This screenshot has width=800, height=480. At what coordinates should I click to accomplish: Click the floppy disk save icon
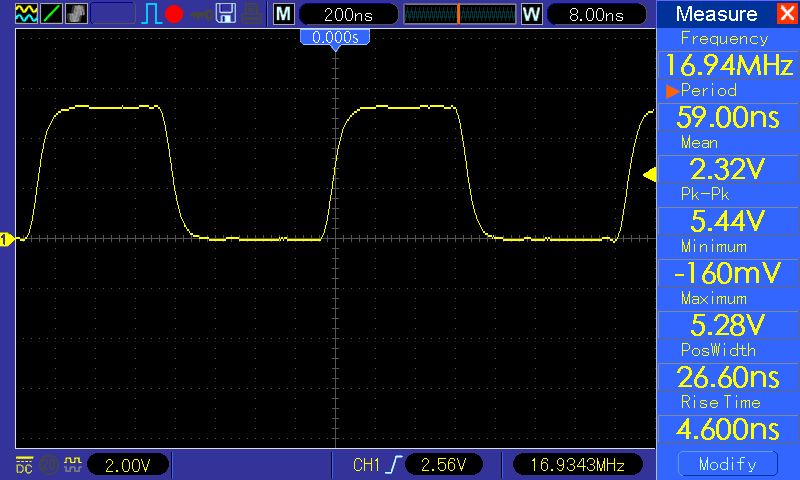click(226, 13)
